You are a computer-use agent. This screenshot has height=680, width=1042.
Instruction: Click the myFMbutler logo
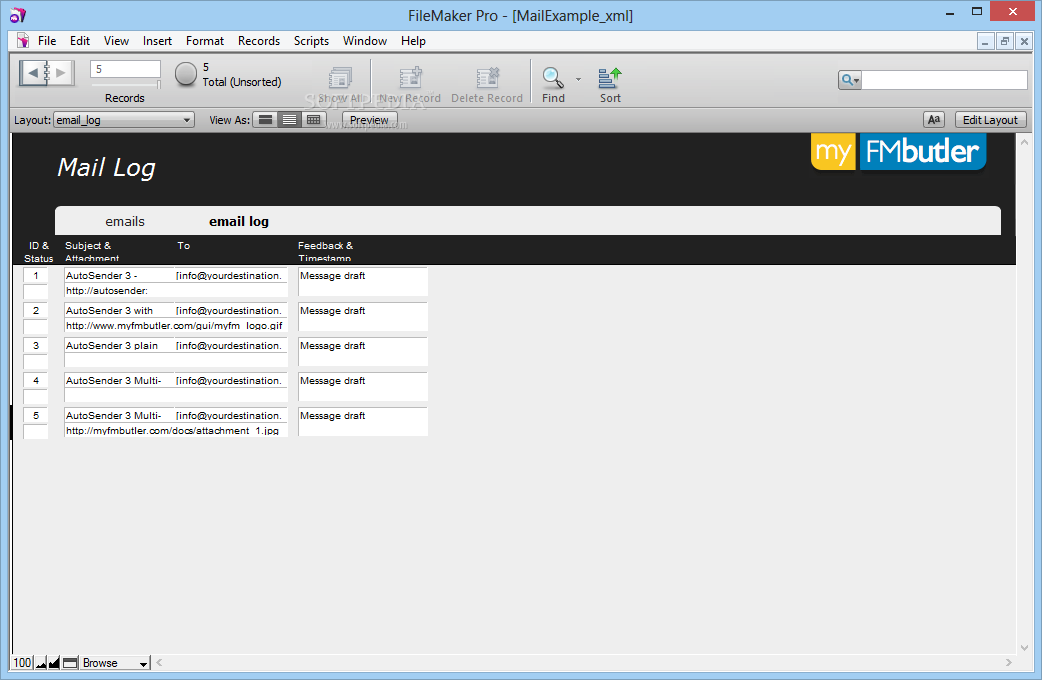coord(898,152)
